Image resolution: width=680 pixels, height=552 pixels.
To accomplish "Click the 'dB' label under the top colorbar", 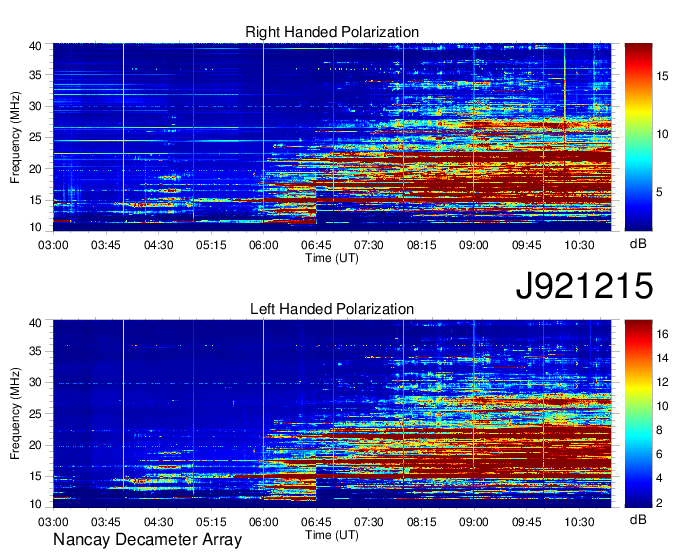I will point(638,244).
